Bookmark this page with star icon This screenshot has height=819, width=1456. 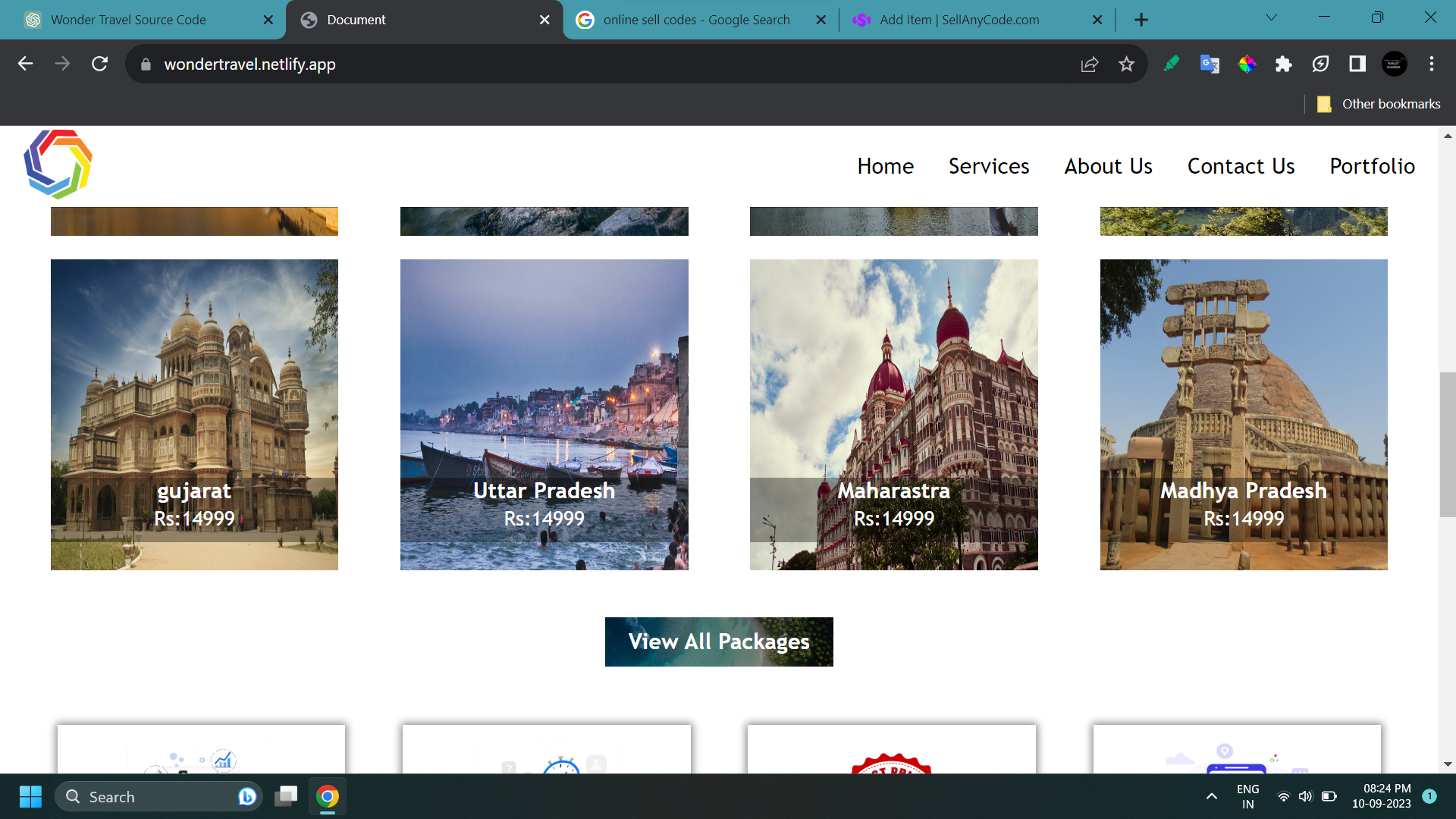point(1126,64)
